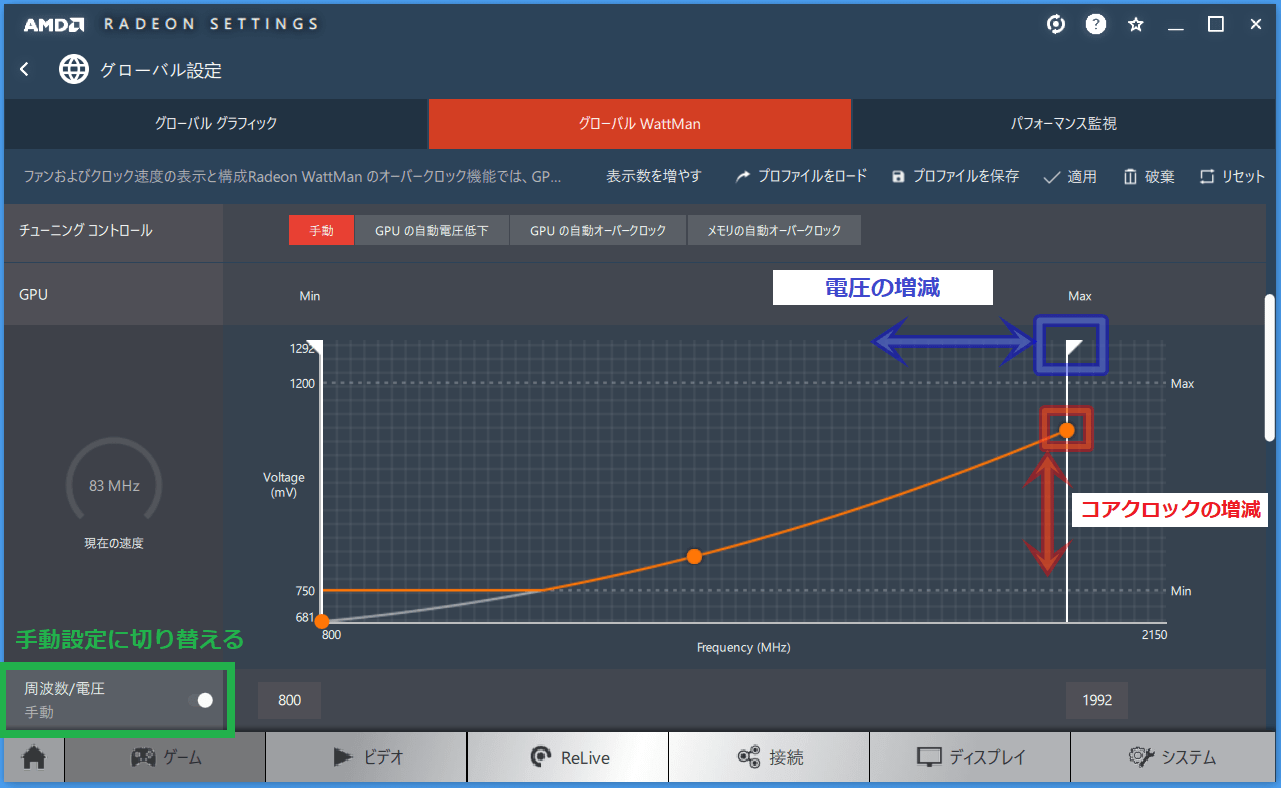Click the globe icon beside グローバル設定
1281x788 pixels.
coord(74,70)
